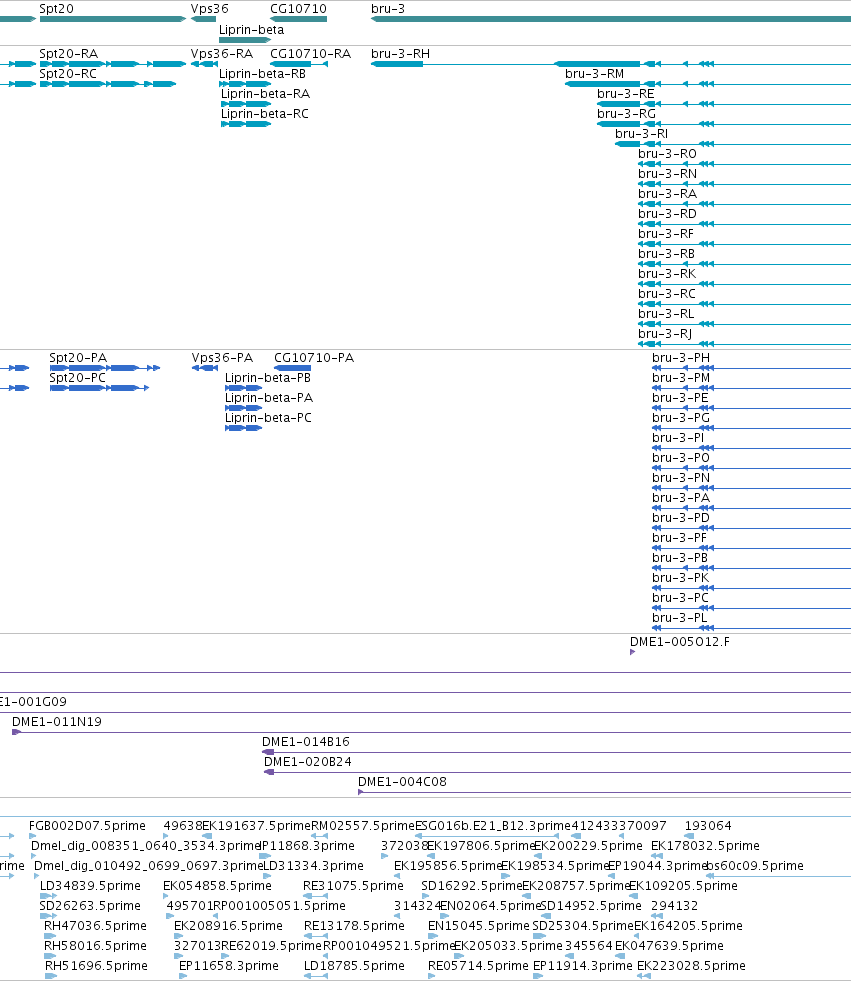
Task: Click the CG10710 gene label
Action: pyautogui.click(x=298, y=9)
